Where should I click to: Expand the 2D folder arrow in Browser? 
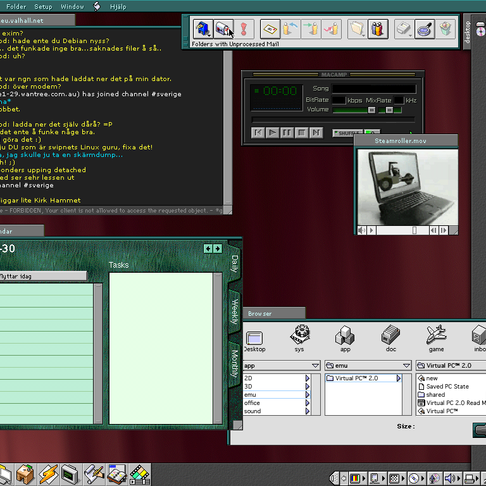[x=307, y=378]
